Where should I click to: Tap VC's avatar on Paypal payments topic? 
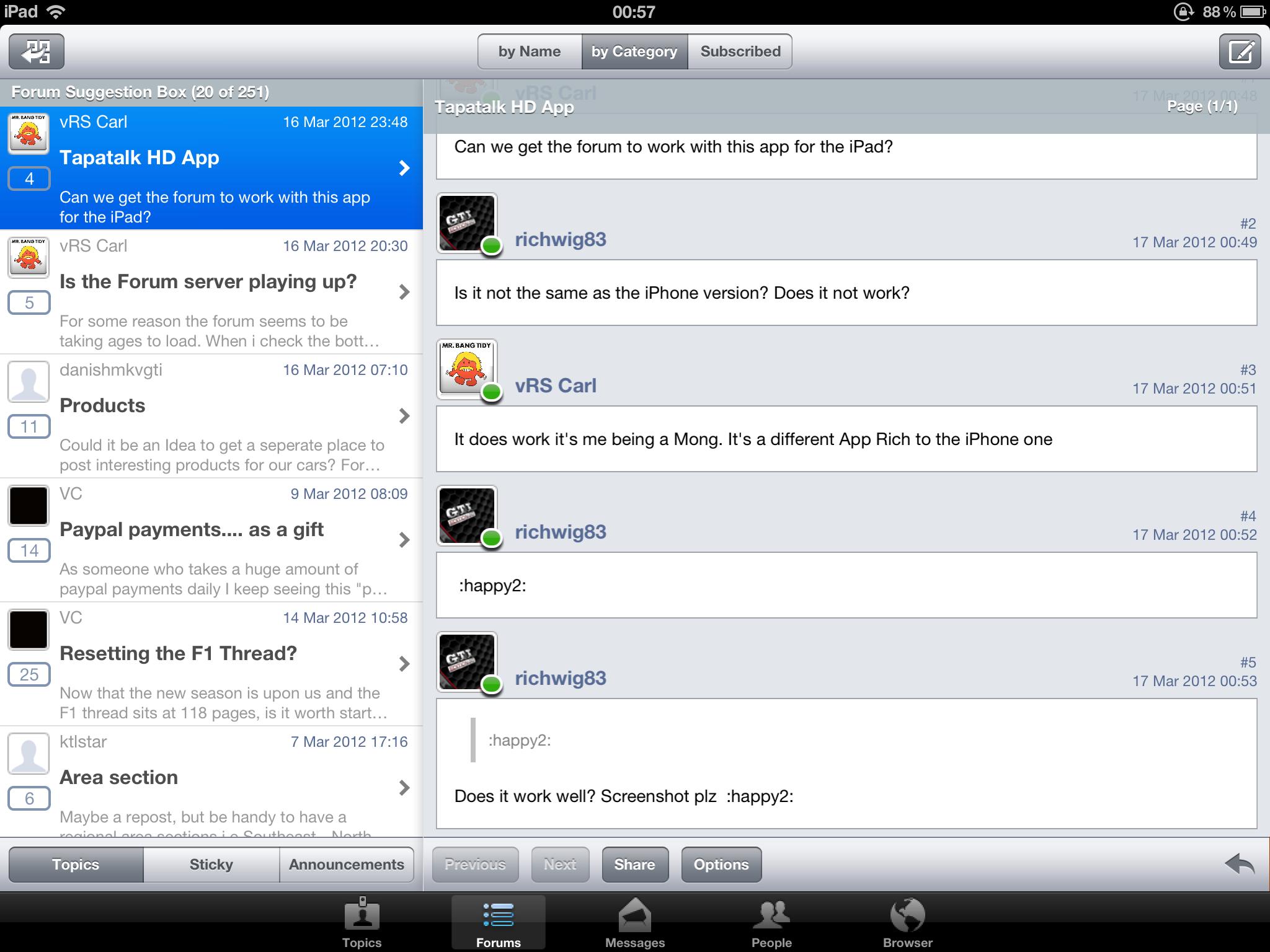(29, 505)
